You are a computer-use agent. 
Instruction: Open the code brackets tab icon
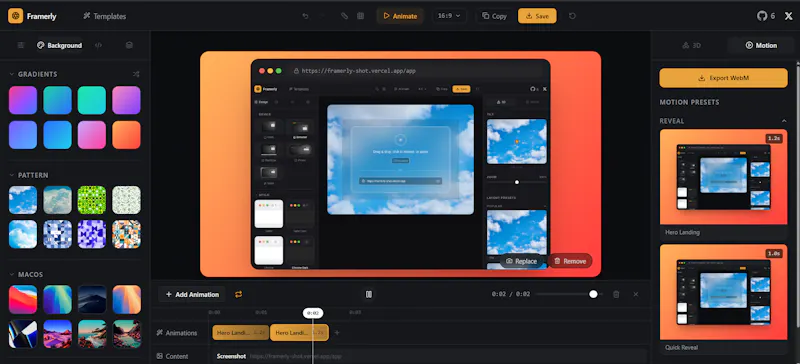pos(98,45)
